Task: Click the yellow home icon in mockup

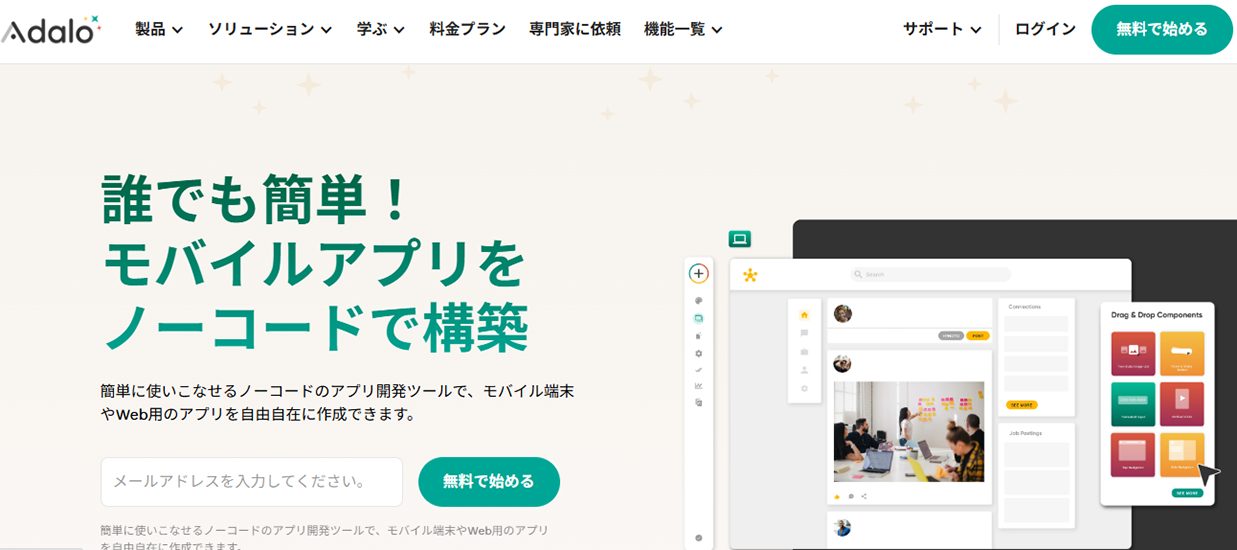Action: point(804,315)
